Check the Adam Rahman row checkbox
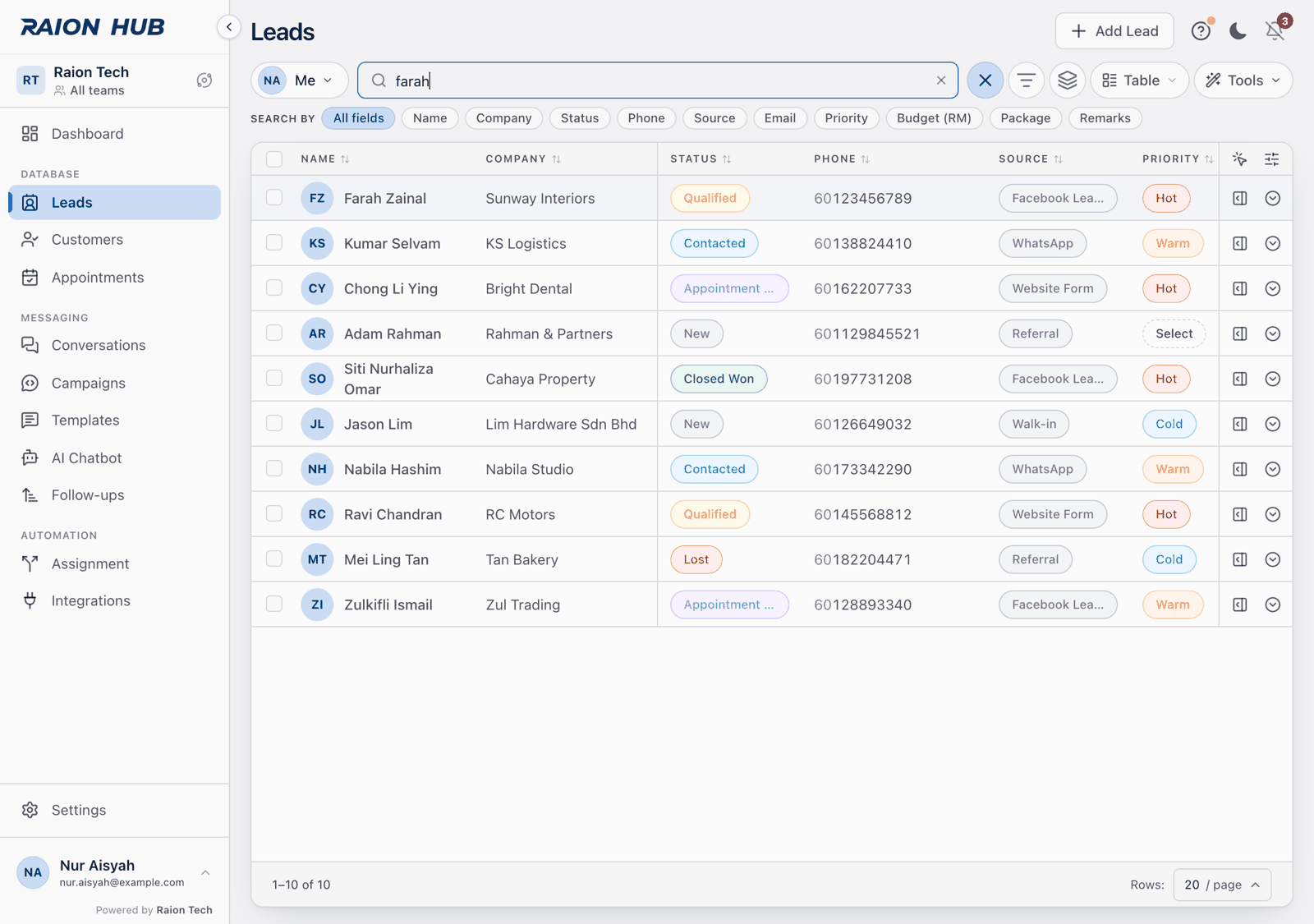1314x924 pixels. pyautogui.click(x=274, y=333)
